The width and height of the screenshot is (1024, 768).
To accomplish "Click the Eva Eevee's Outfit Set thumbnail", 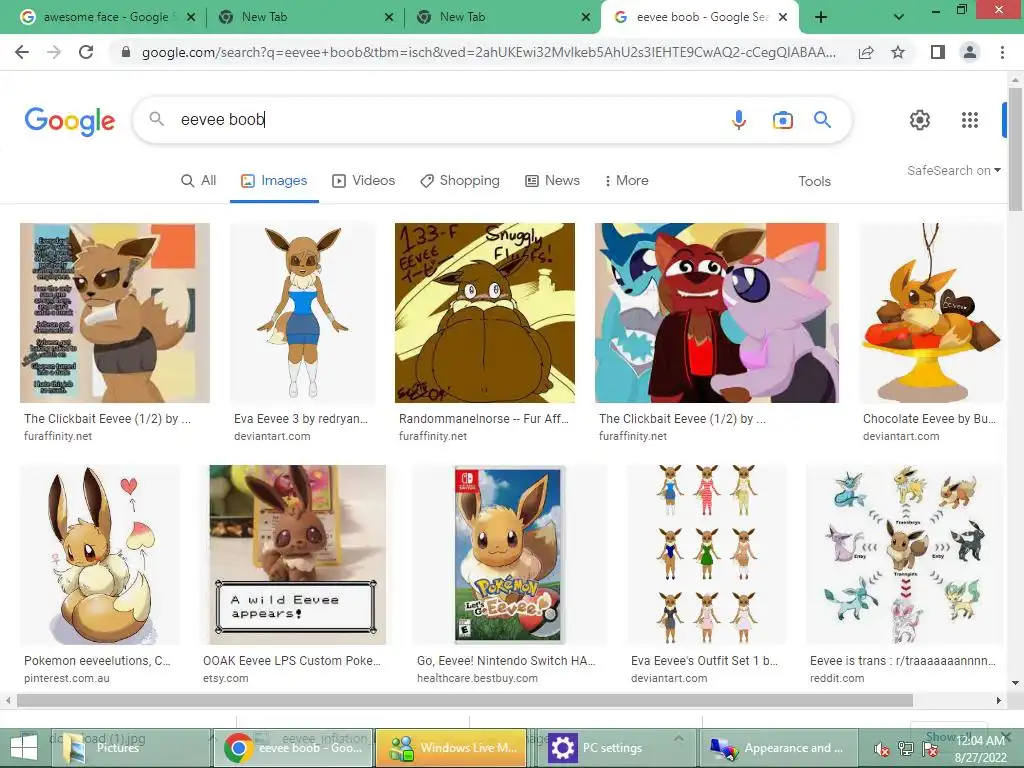I will pyautogui.click(x=707, y=554).
